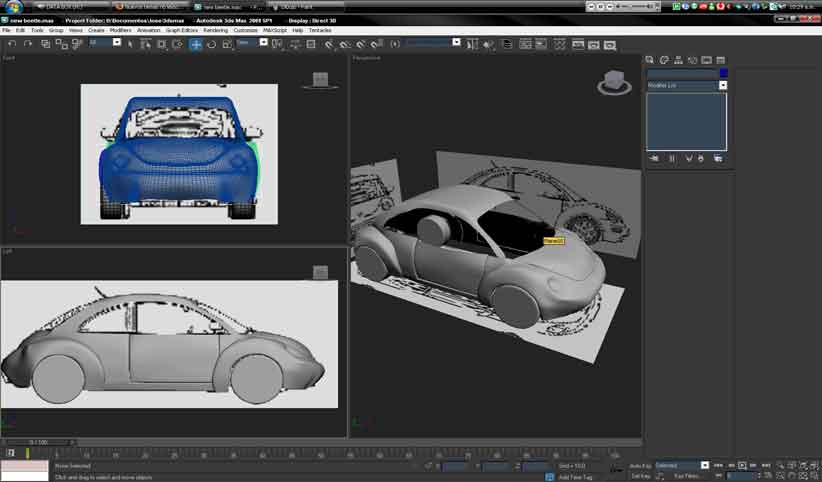Open the reference coordinate system dropdown

[x=253, y=43]
